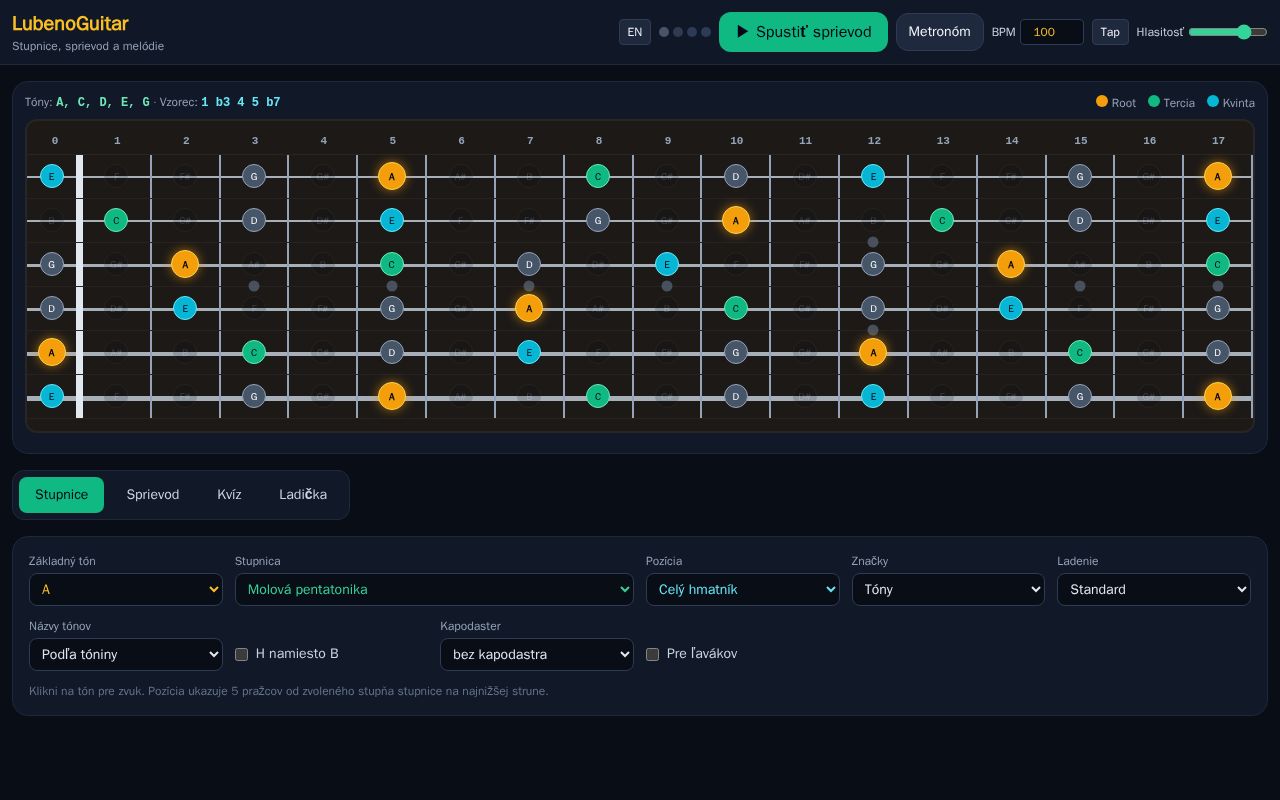Image resolution: width=1280 pixels, height=800 pixels.
Task: Expand the Kapodaster capo dropdown
Action: [537, 654]
